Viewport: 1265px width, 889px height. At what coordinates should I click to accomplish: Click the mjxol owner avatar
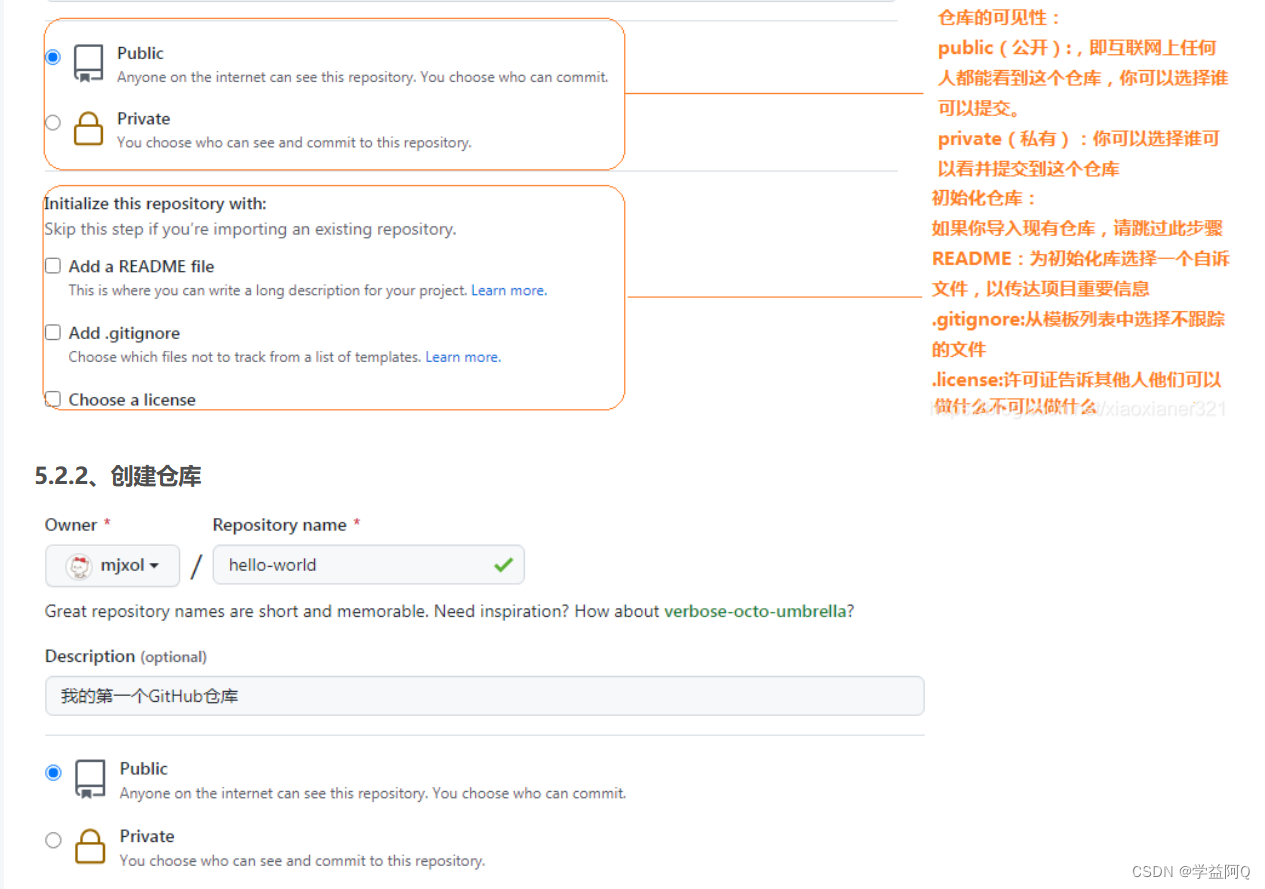[x=79, y=566]
